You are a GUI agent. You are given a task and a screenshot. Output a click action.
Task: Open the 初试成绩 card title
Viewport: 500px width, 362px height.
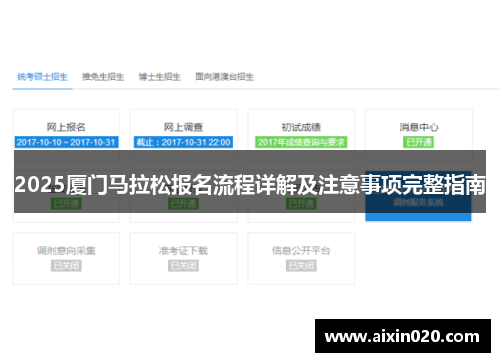coord(301,127)
